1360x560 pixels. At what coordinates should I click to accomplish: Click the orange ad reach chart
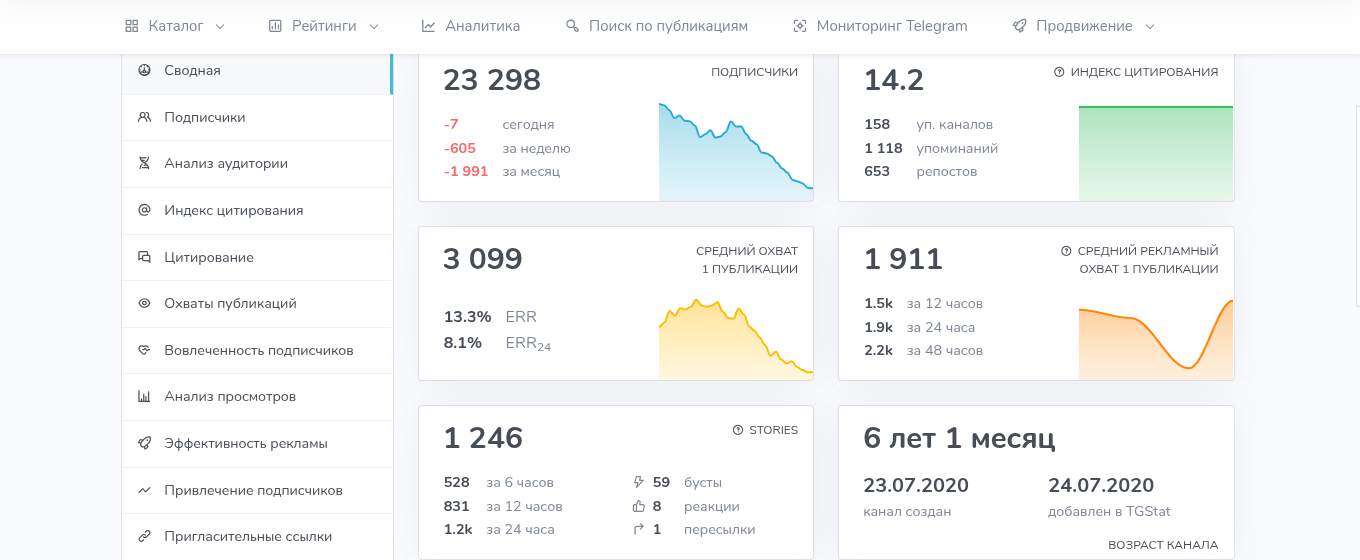click(x=1156, y=339)
